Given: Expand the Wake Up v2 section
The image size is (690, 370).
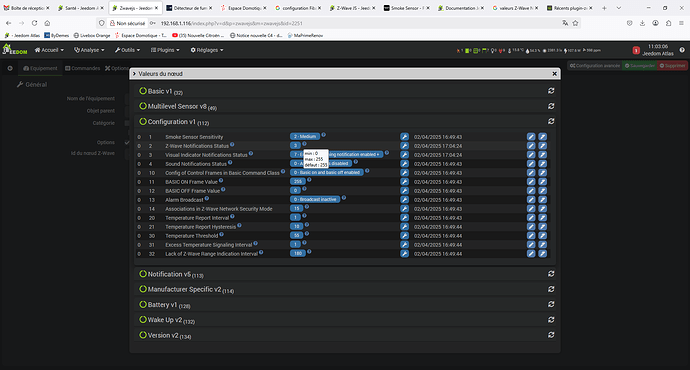Looking at the screenshot, I should 167,320.
